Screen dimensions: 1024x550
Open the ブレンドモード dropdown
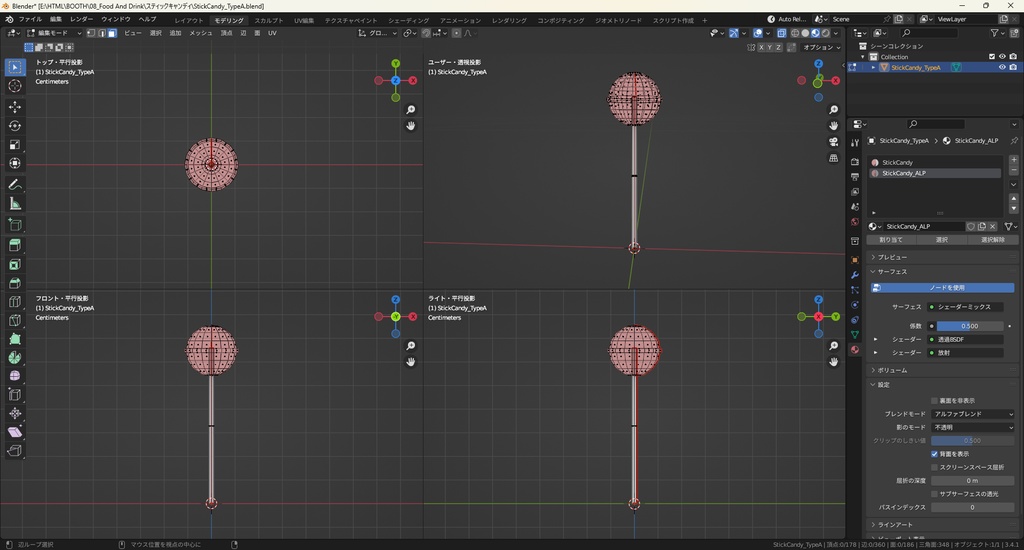pyautogui.click(x=973, y=414)
